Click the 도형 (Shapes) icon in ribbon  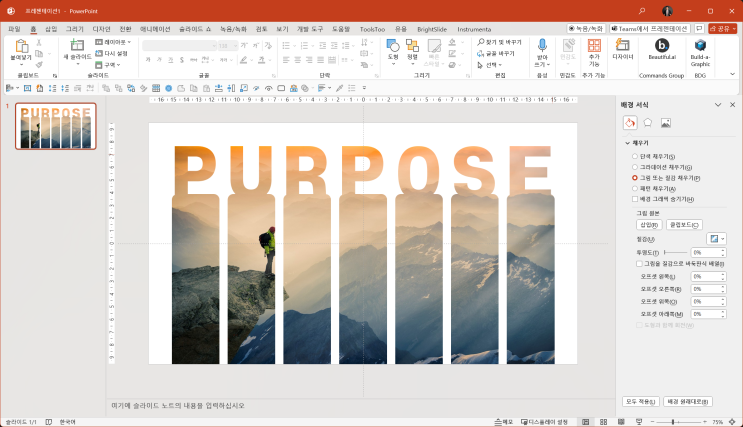pyautogui.click(x=393, y=47)
